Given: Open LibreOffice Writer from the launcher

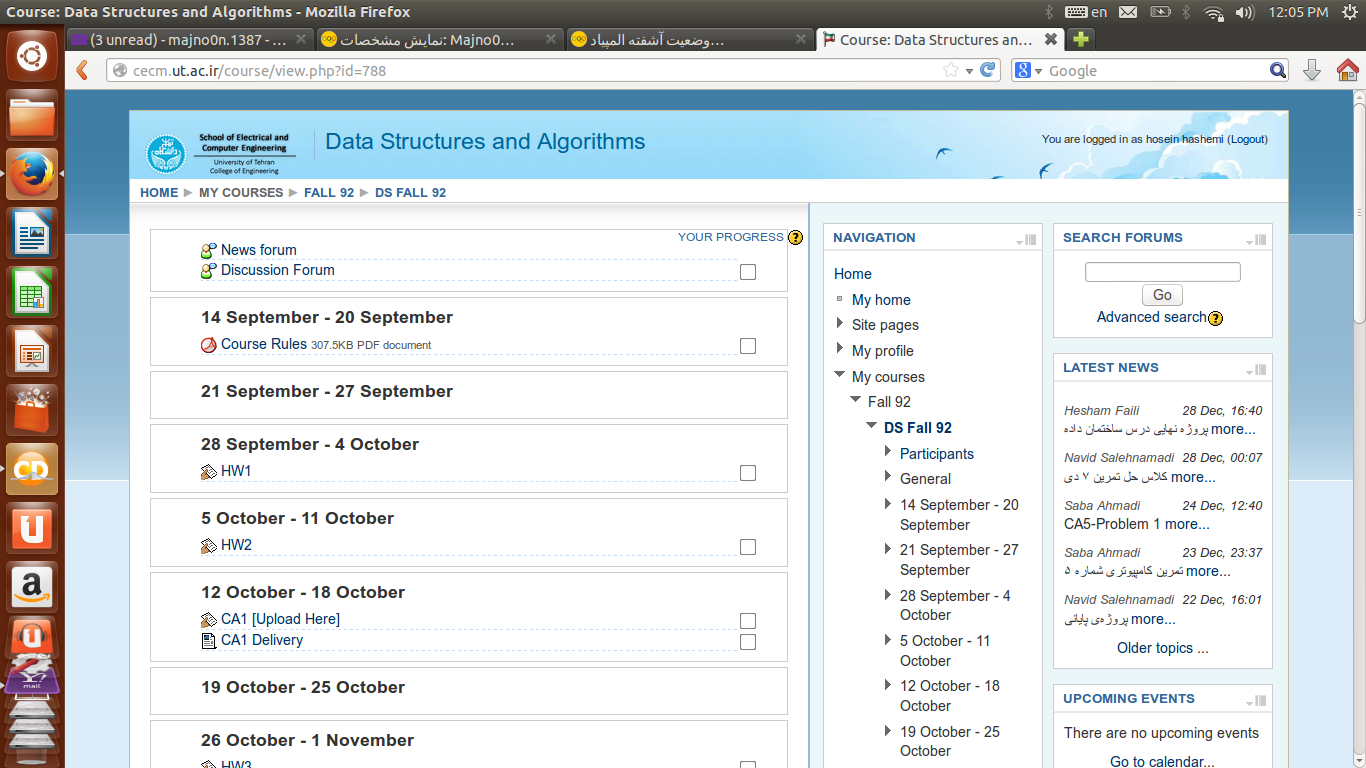Looking at the screenshot, I should (32, 236).
